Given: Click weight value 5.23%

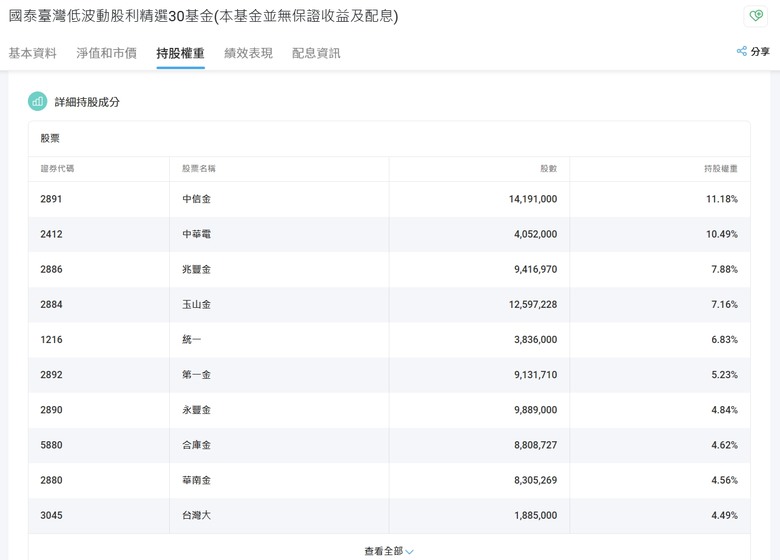Looking at the screenshot, I should [724, 375].
